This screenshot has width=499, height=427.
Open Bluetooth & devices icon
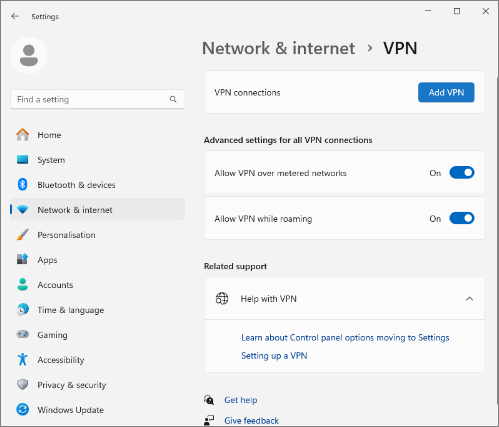(x=23, y=184)
